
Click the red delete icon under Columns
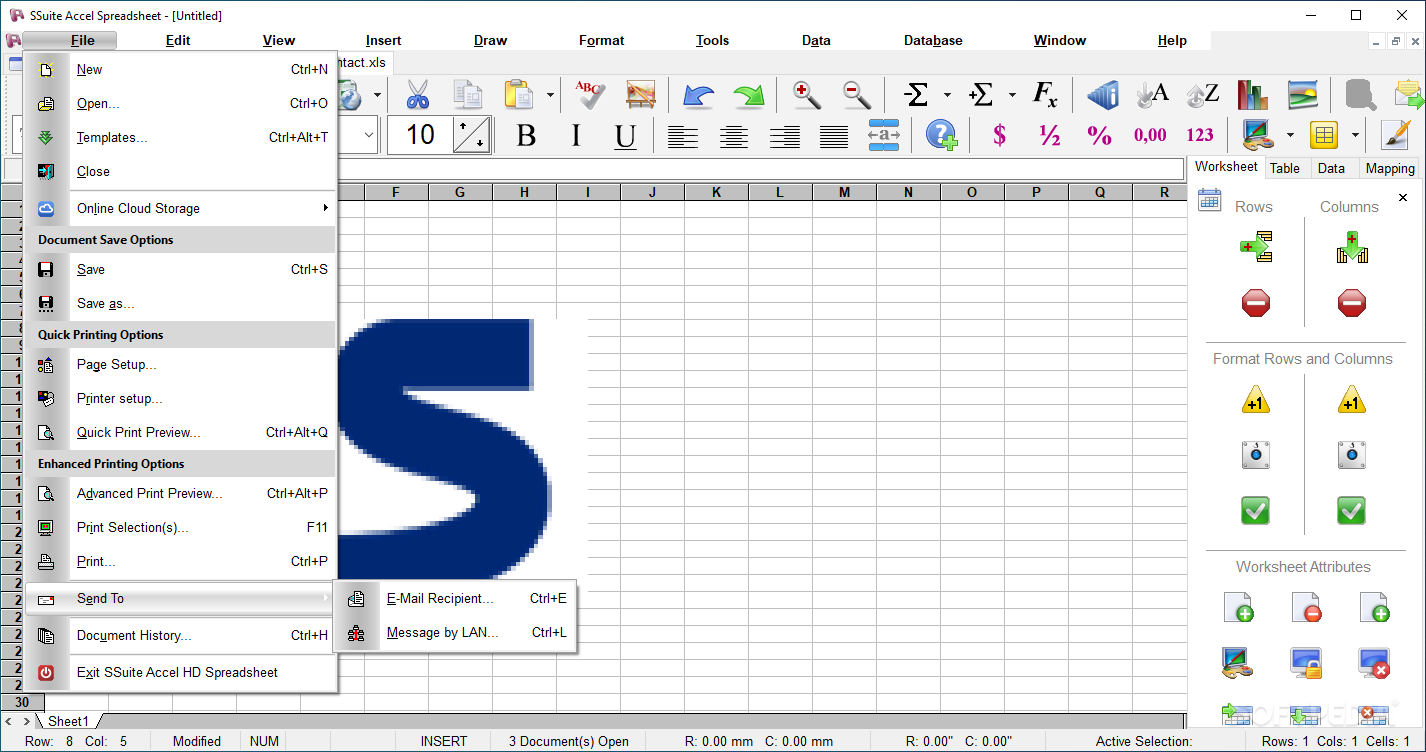pyautogui.click(x=1352, y=303)
